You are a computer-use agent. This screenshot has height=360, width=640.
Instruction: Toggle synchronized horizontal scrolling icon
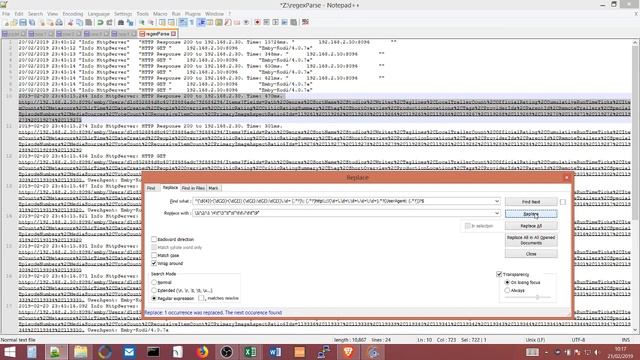(x=171, y=22)
